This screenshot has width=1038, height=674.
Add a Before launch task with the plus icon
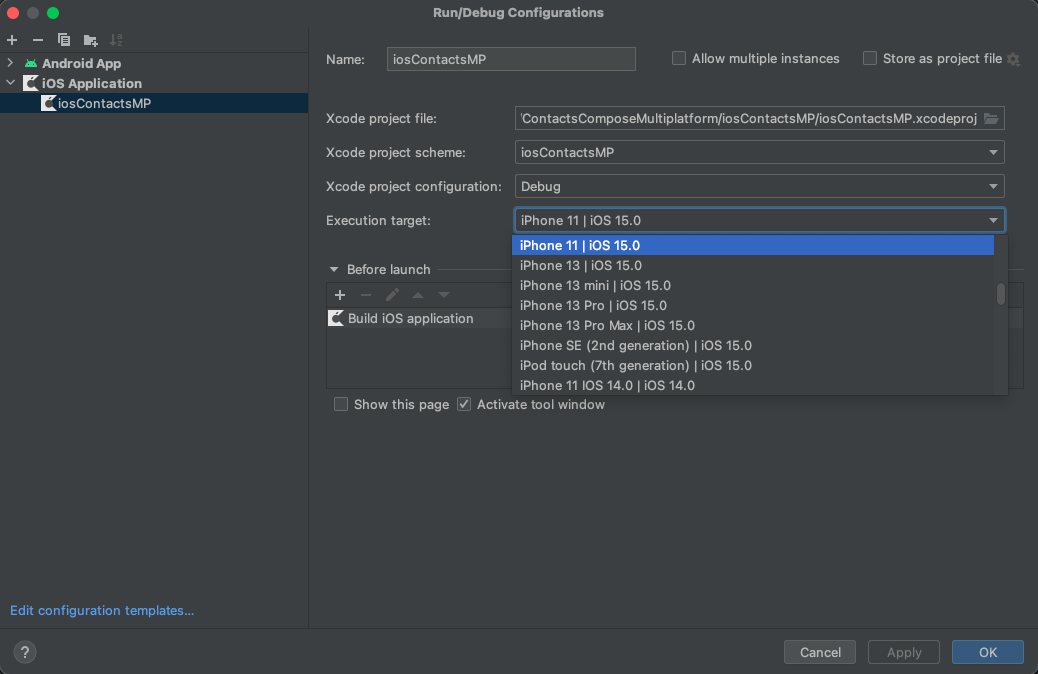pos(340,295)
